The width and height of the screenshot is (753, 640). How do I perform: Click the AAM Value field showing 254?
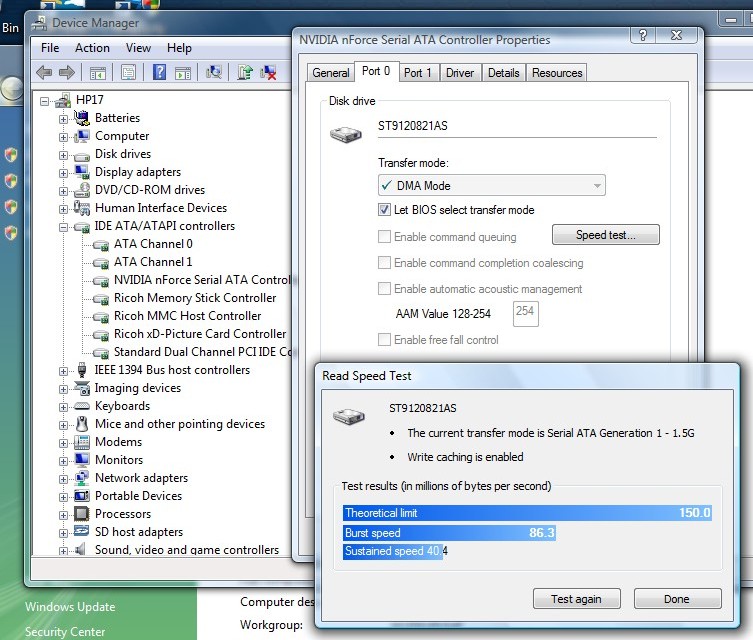(525, 314)
